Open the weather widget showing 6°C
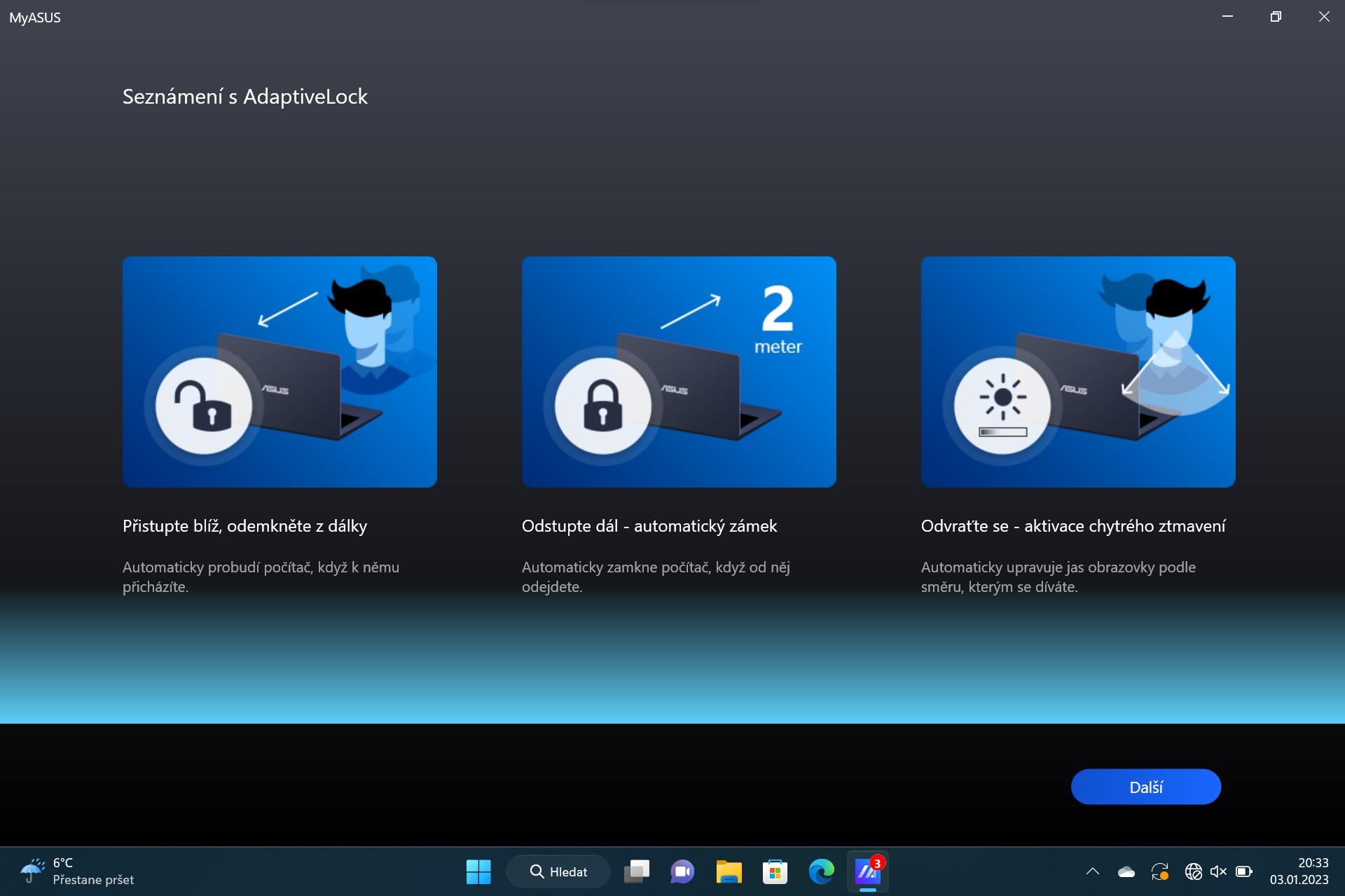This screenshot has height=896, width=1345. pos(77,871)
